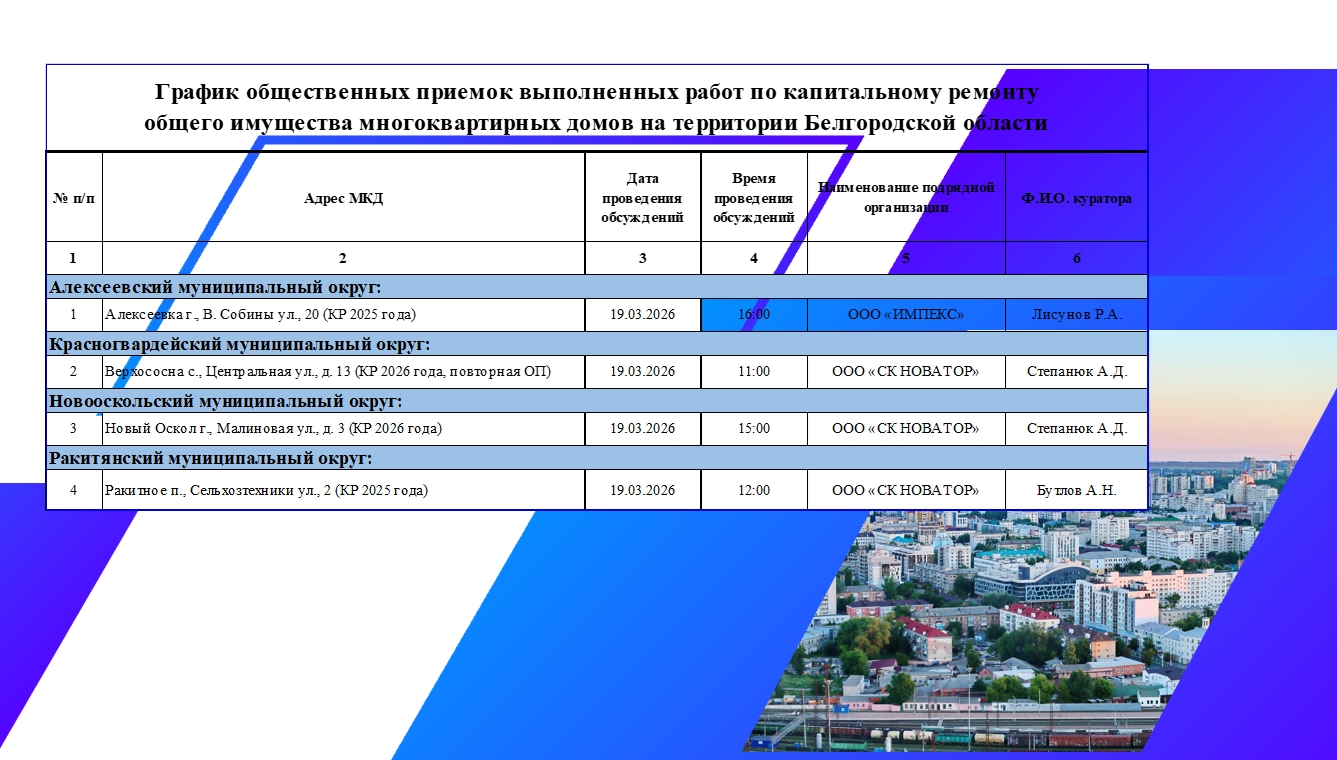Select the date 19.03.2026 in the Алексеевка row
This screenshot has width=1337, height=760.
click(x=643, y=314)
